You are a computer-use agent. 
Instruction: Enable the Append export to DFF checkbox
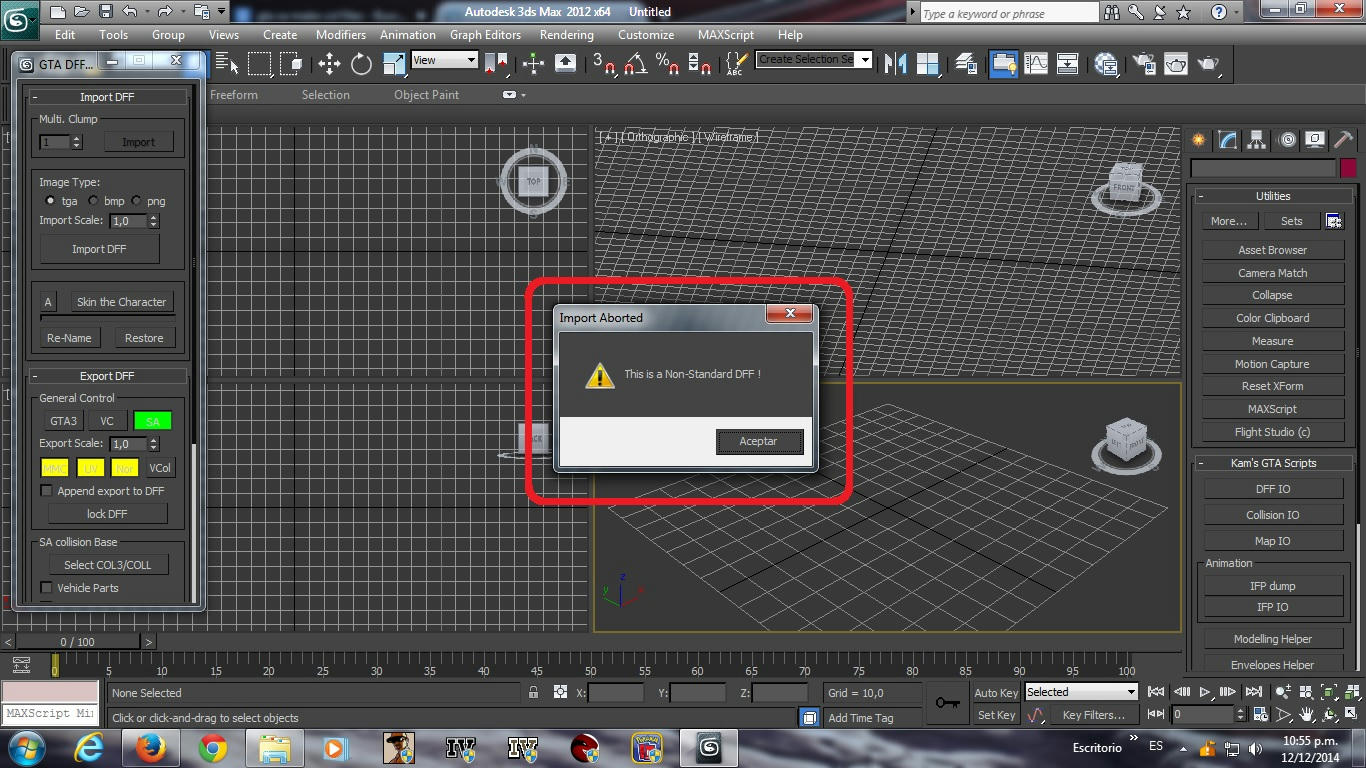coord(45,491)
